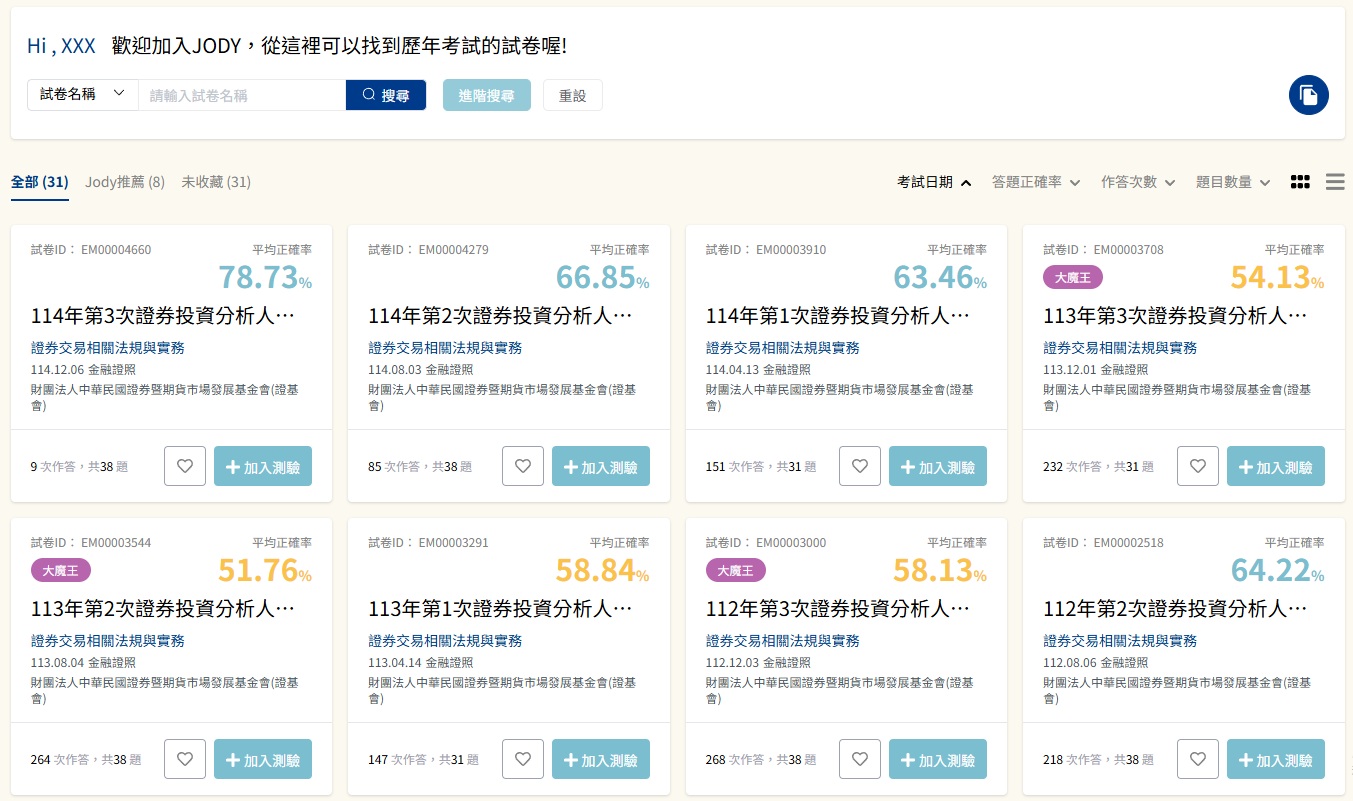Toggle heart favorite on 113年第3次 exam card
Screen dimensions: 1353x801
point(1197,466)
